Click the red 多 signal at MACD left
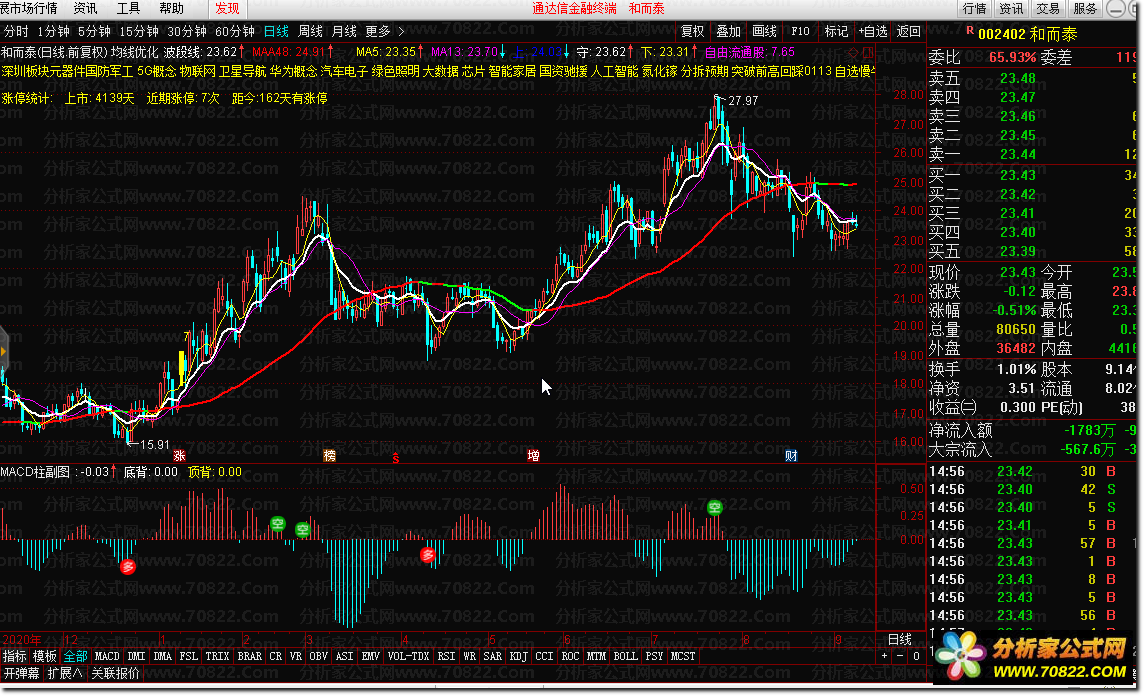The height and width of the screenshot is (696, 1145). click(128, 566)
